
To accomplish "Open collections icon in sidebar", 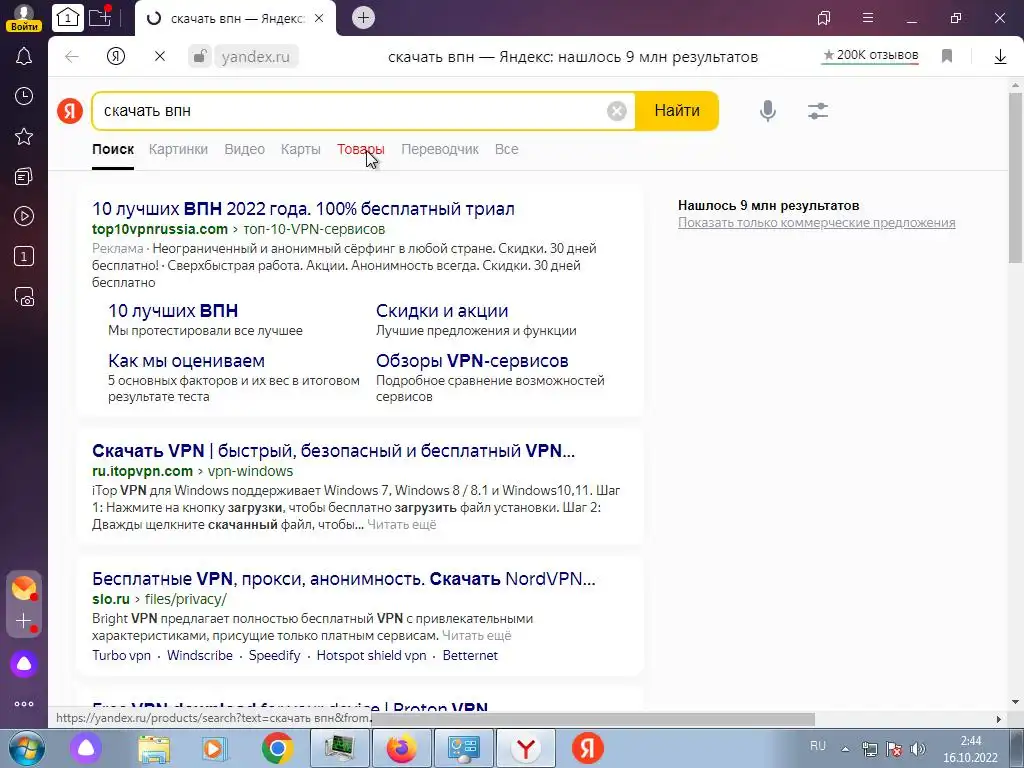I will click(24, 176).
